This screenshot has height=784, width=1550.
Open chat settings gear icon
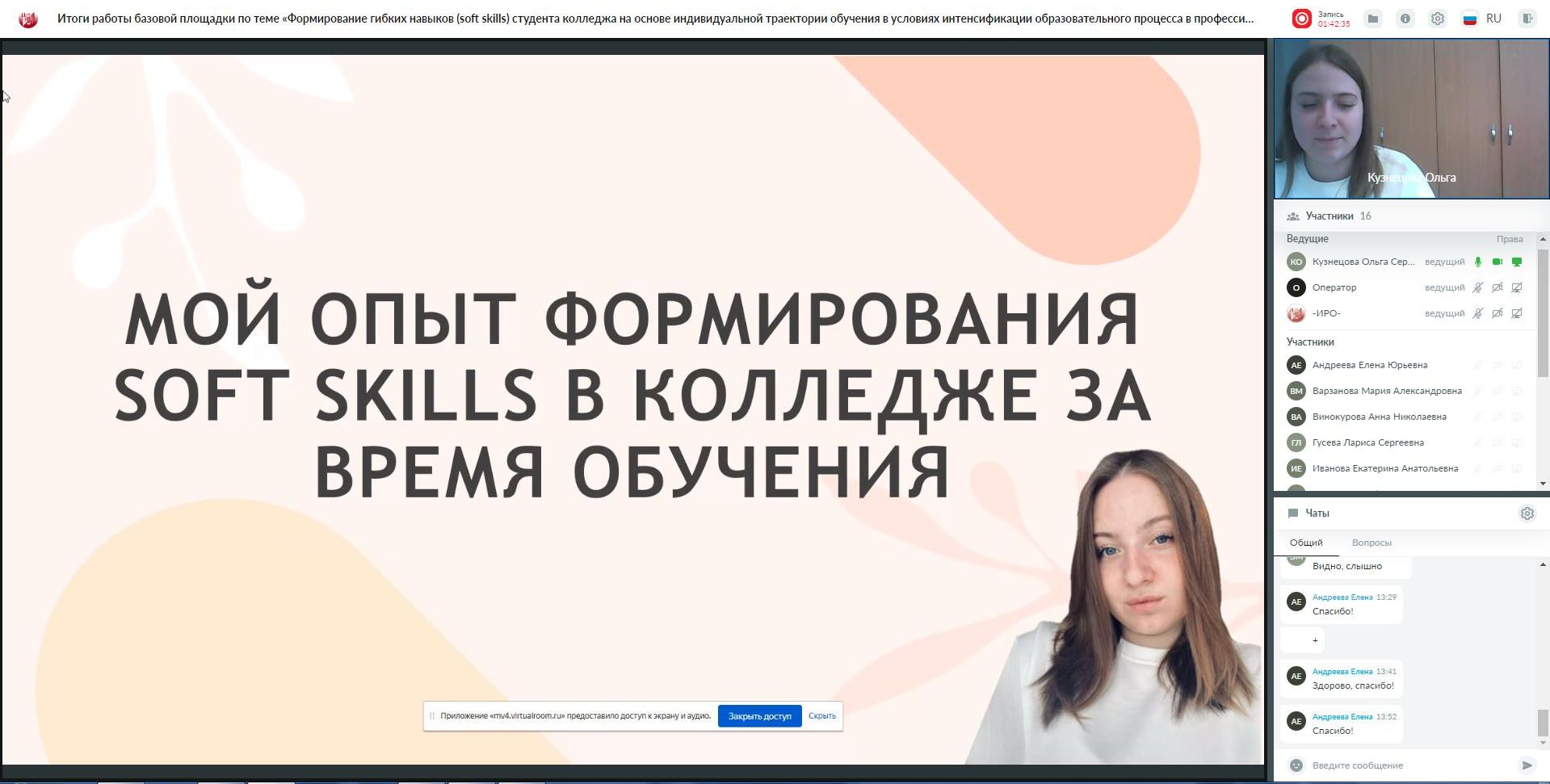(x=1527, y=514)
